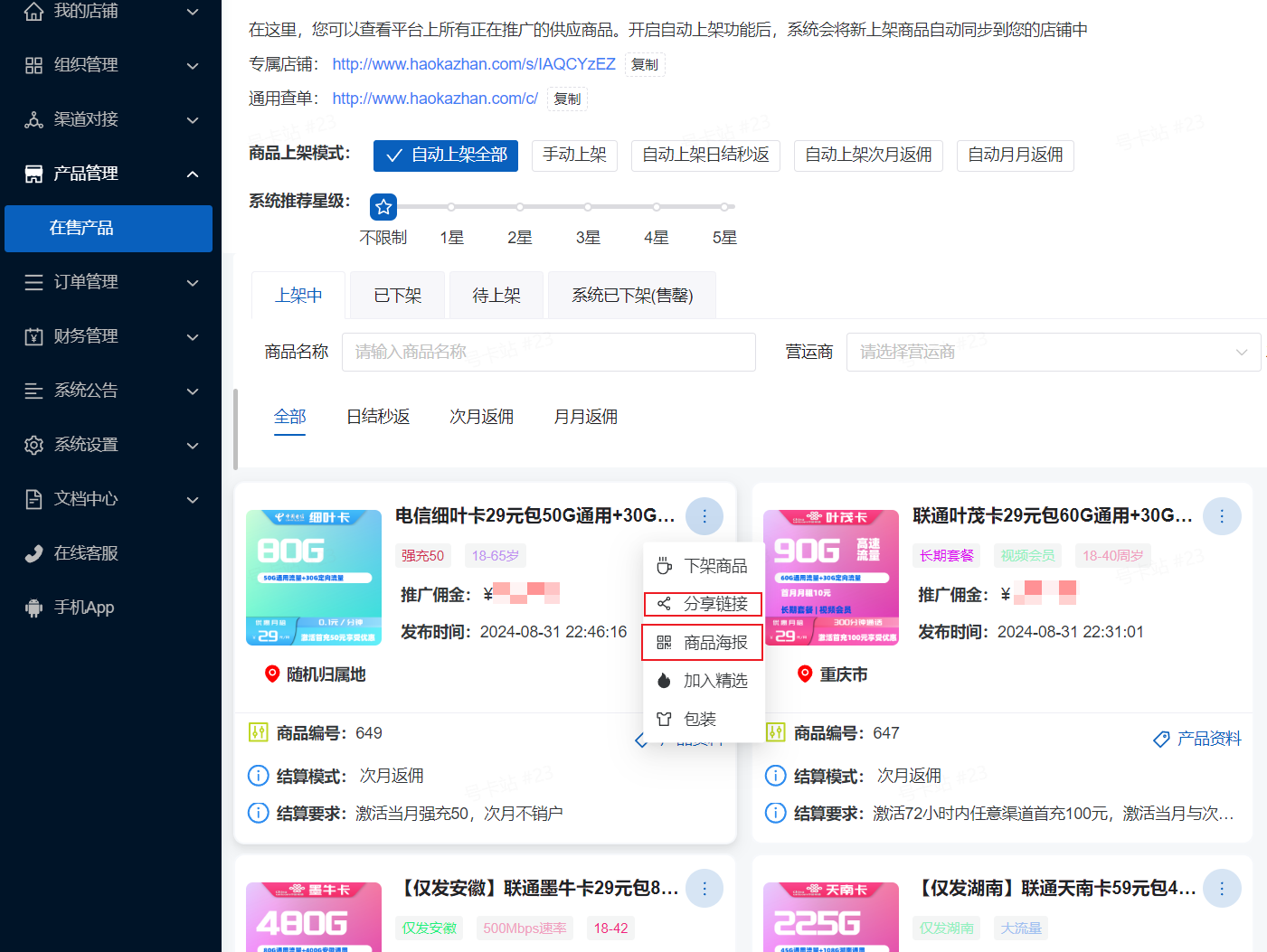This screenshot has height=952, width=1267.
Task: Expand the 系统设置 chevron
Action: coord(193,446)
